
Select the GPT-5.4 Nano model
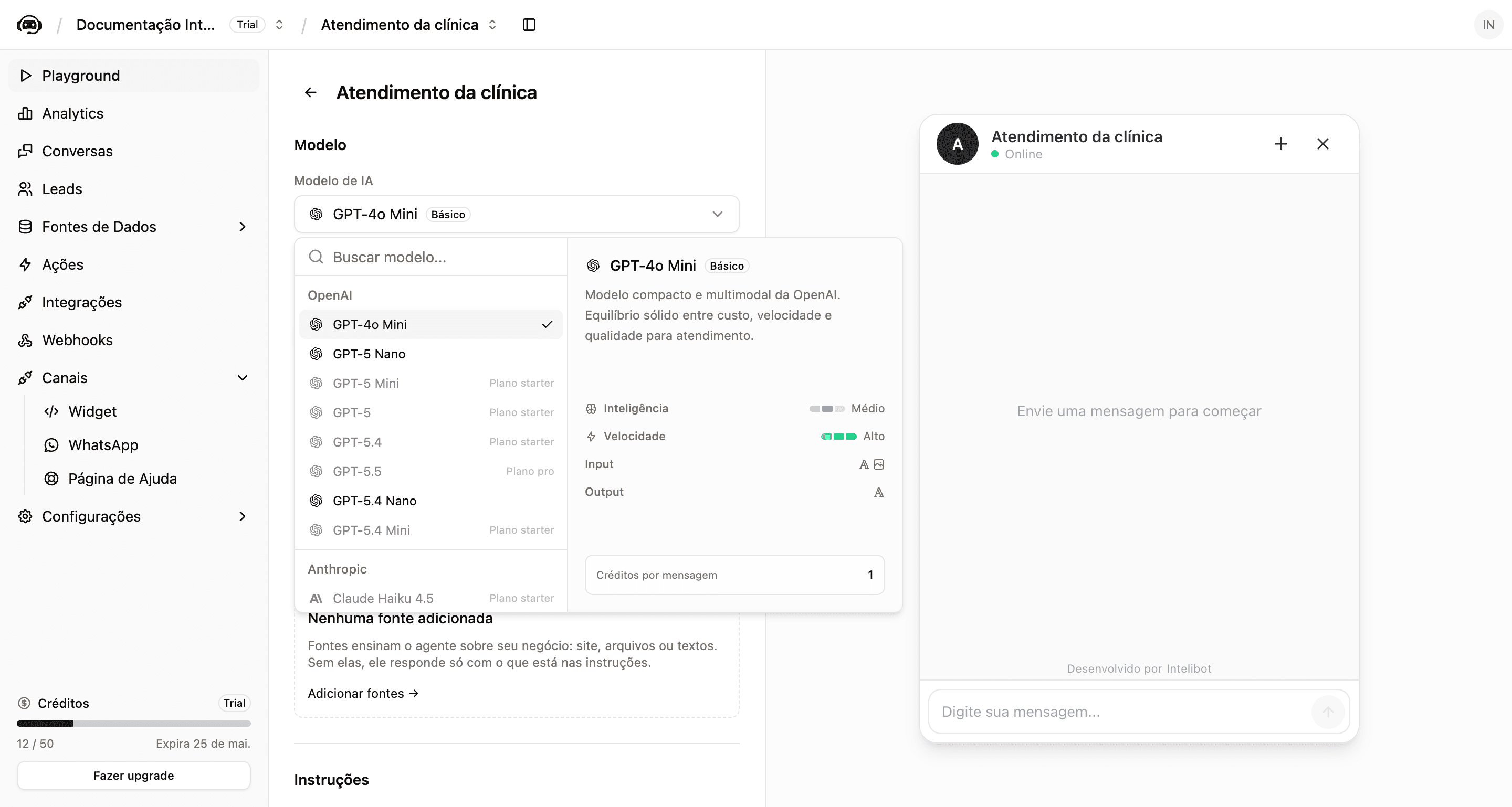tap(431, 501)
